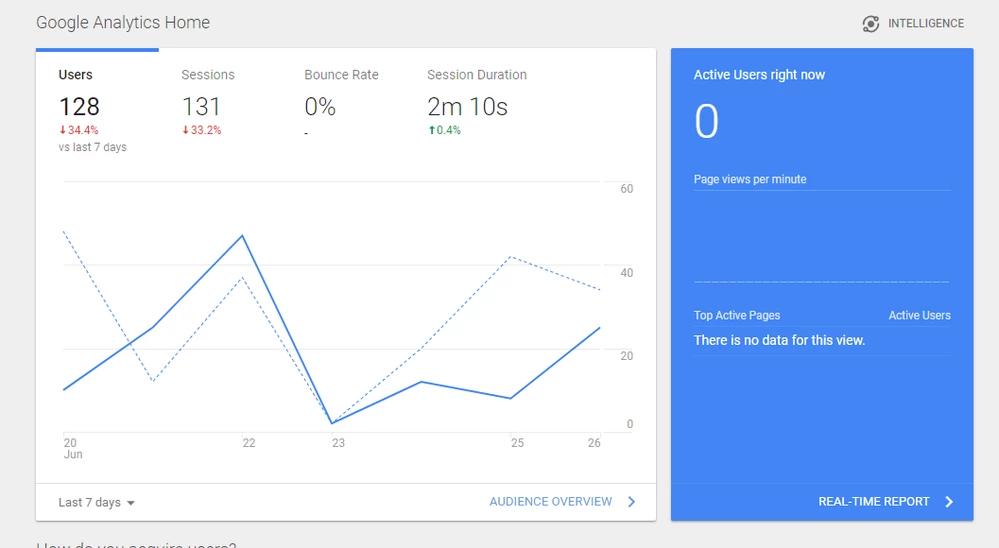
Task: Click the 'vs last 7 days' text
Action: point(92,147)
